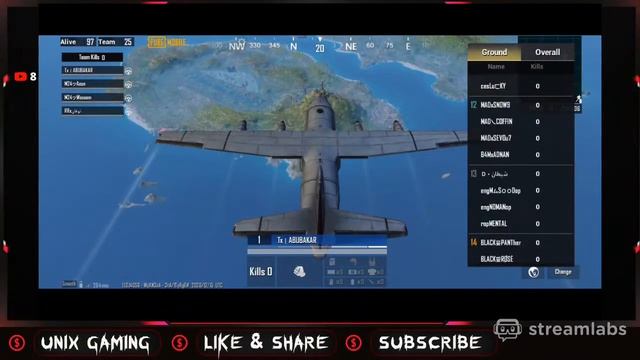This screenshot has width=640, height=360.
Task: Click the SUBSCRIBE text in overlay banner
Action: [429, 343]
